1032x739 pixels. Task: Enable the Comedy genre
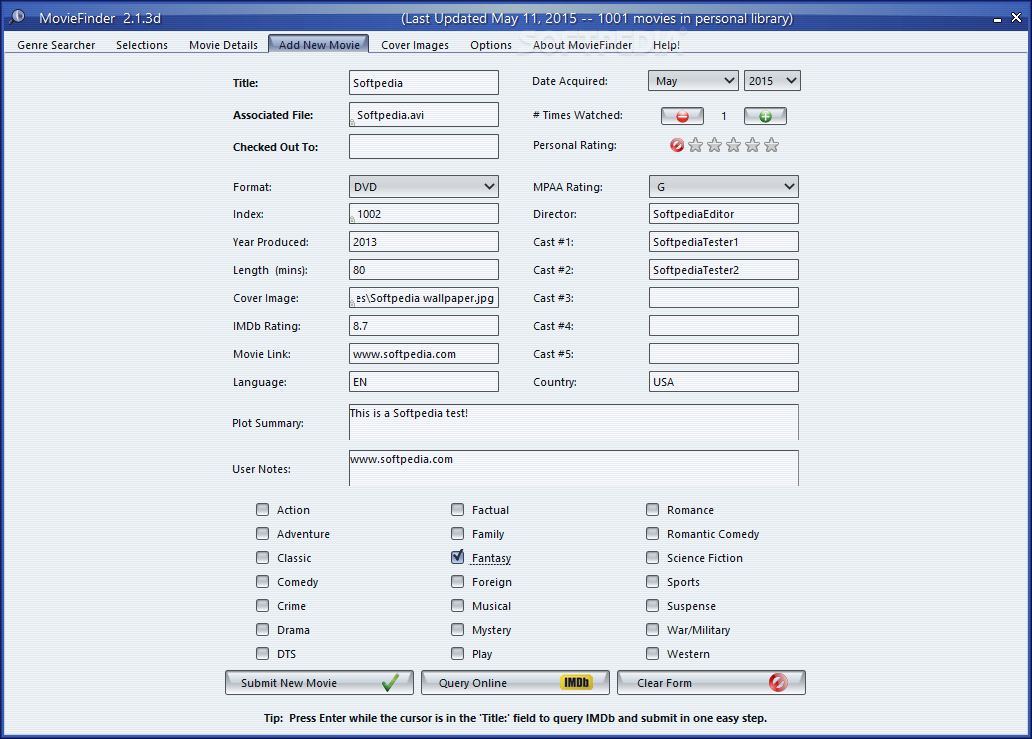pyautogui.click(x=263, y=581)
